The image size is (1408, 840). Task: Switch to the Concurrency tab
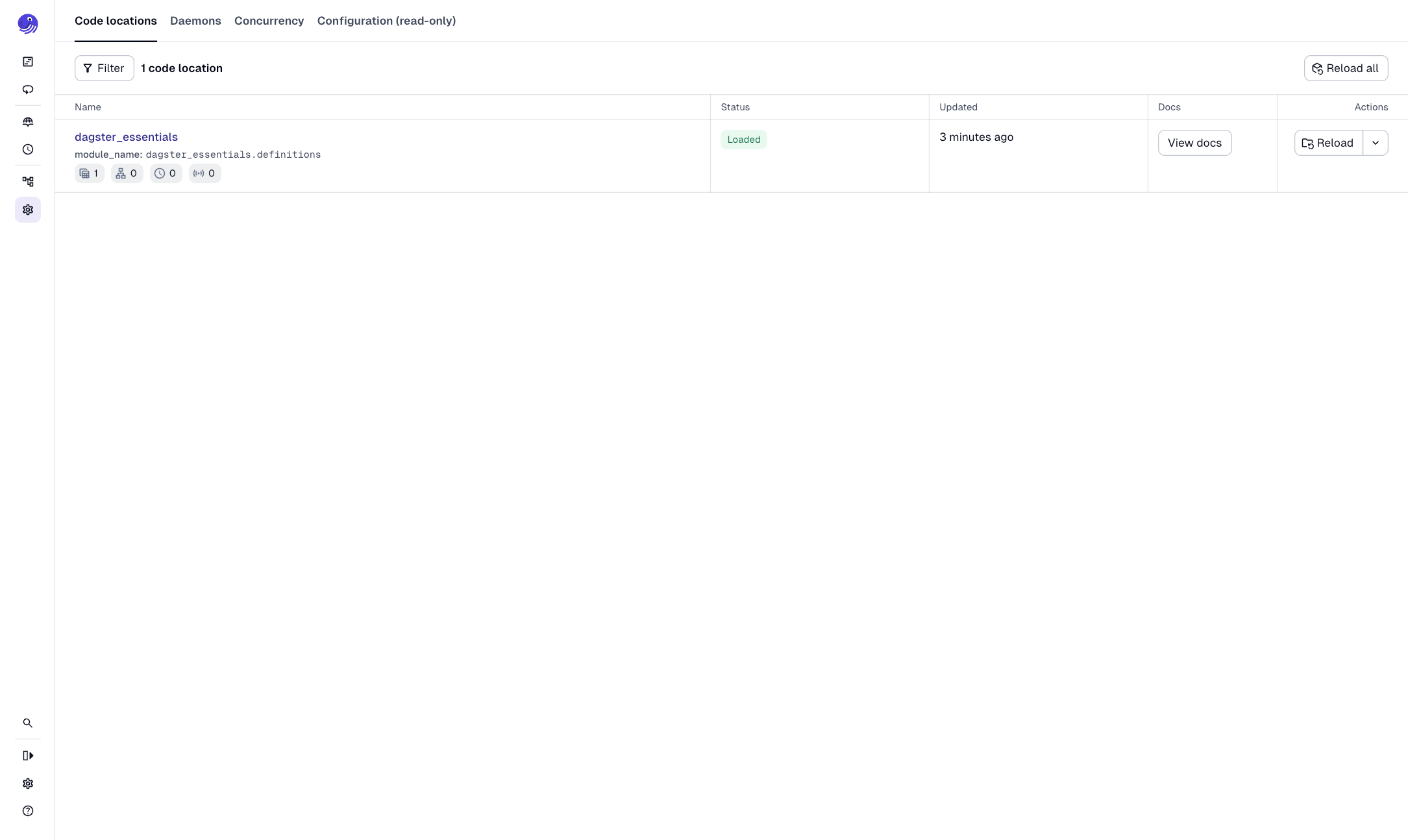click(x=269, y=21)
